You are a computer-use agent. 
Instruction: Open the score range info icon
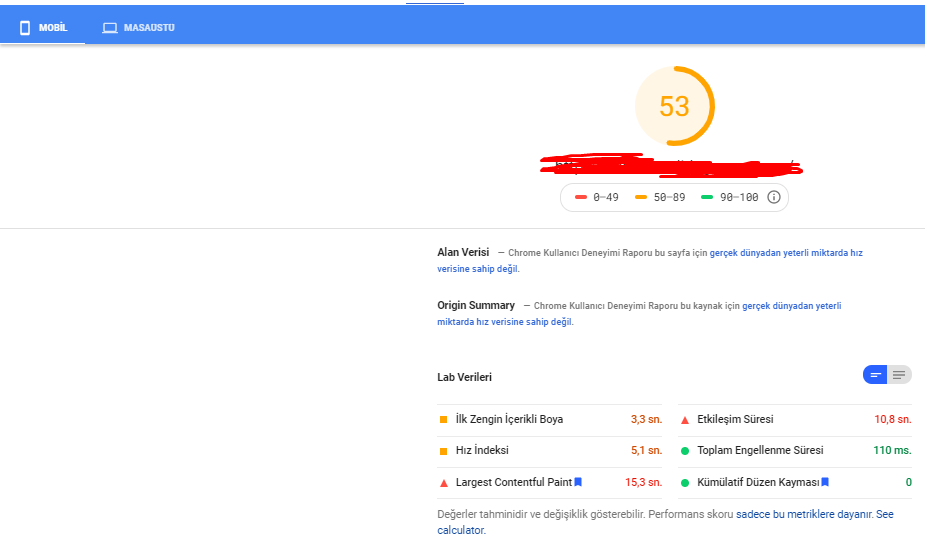tap(773, 197)
